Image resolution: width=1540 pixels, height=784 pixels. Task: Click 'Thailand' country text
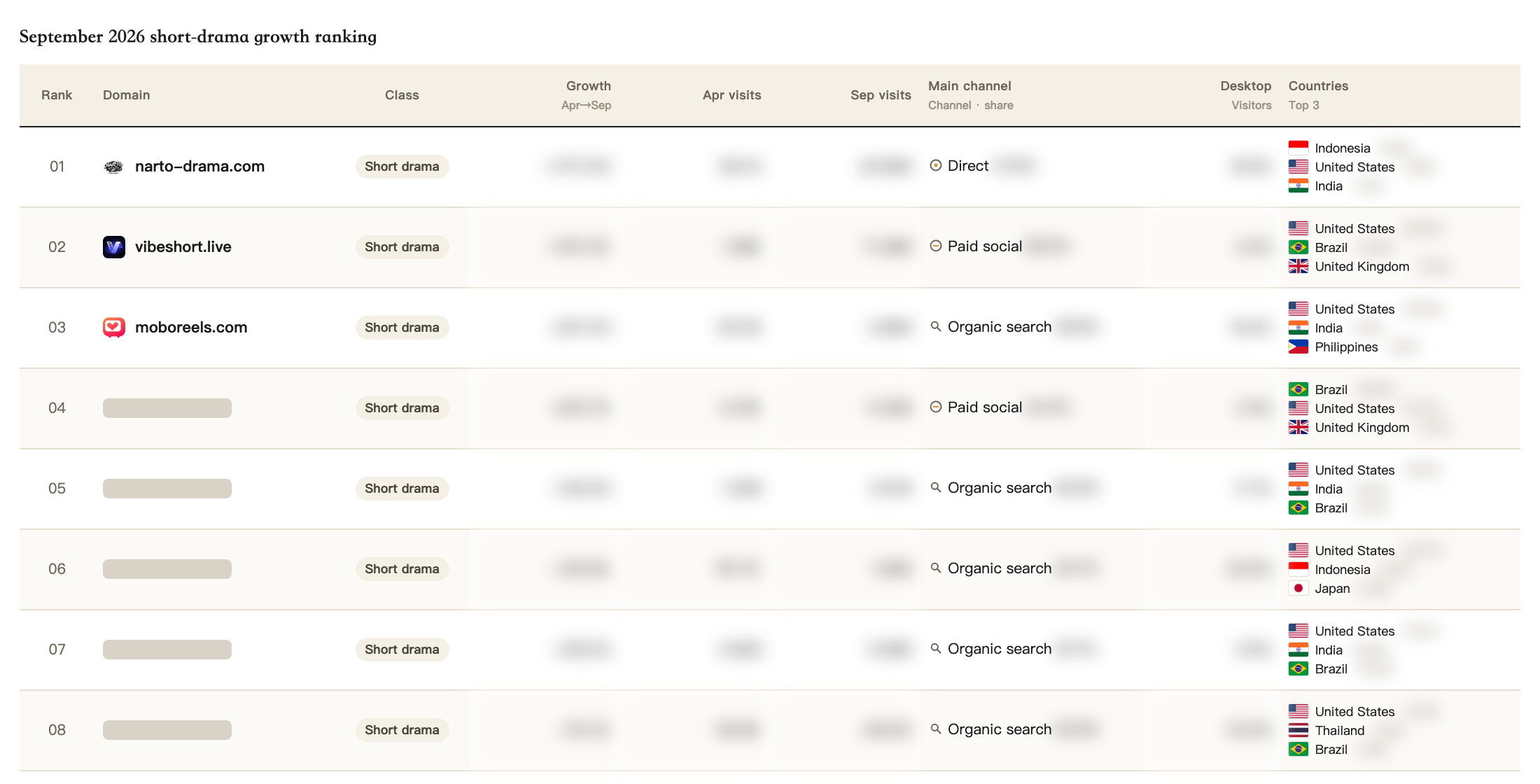pos(1340,731)
